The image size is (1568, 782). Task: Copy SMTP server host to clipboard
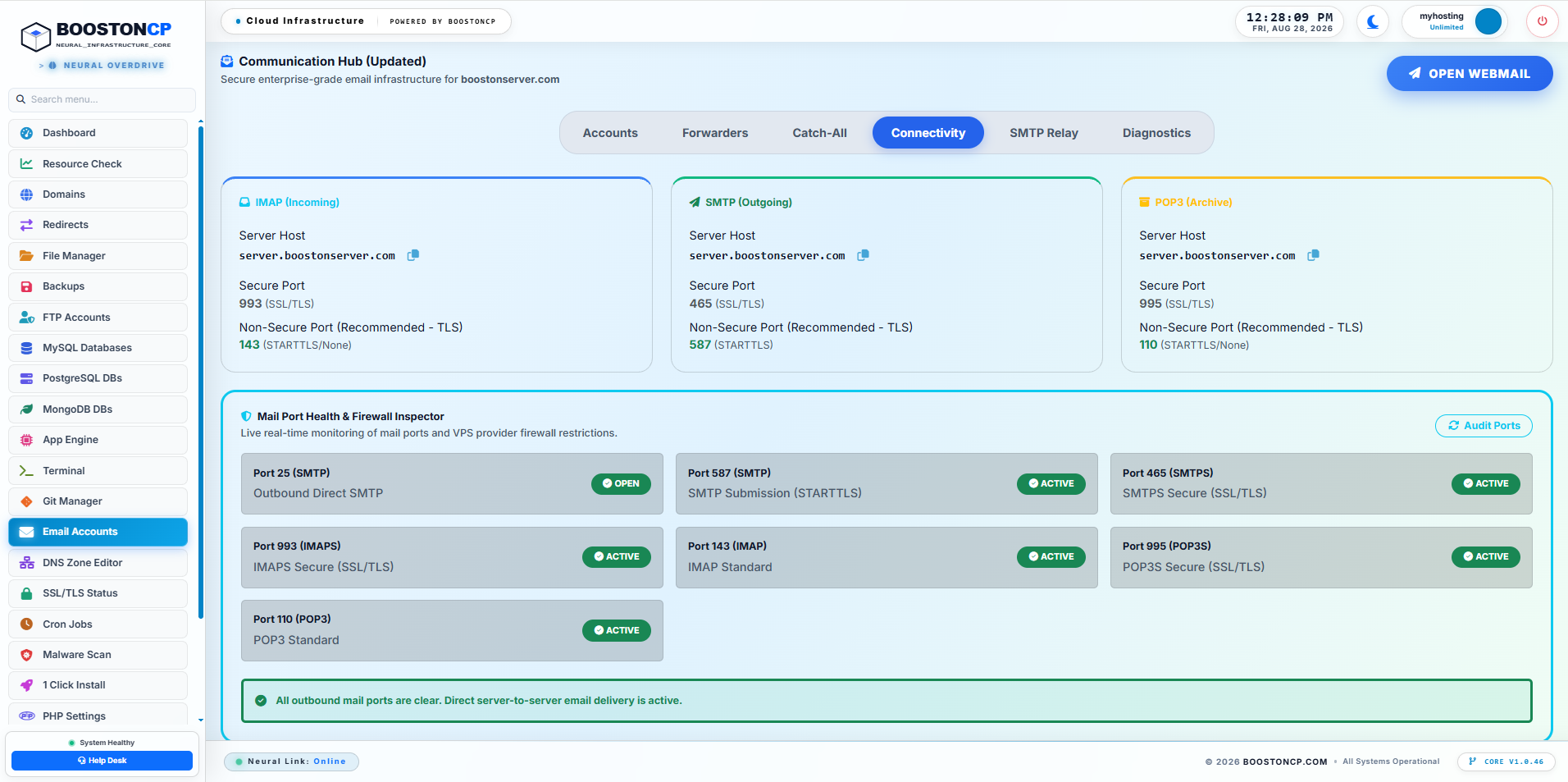(863, 255)
